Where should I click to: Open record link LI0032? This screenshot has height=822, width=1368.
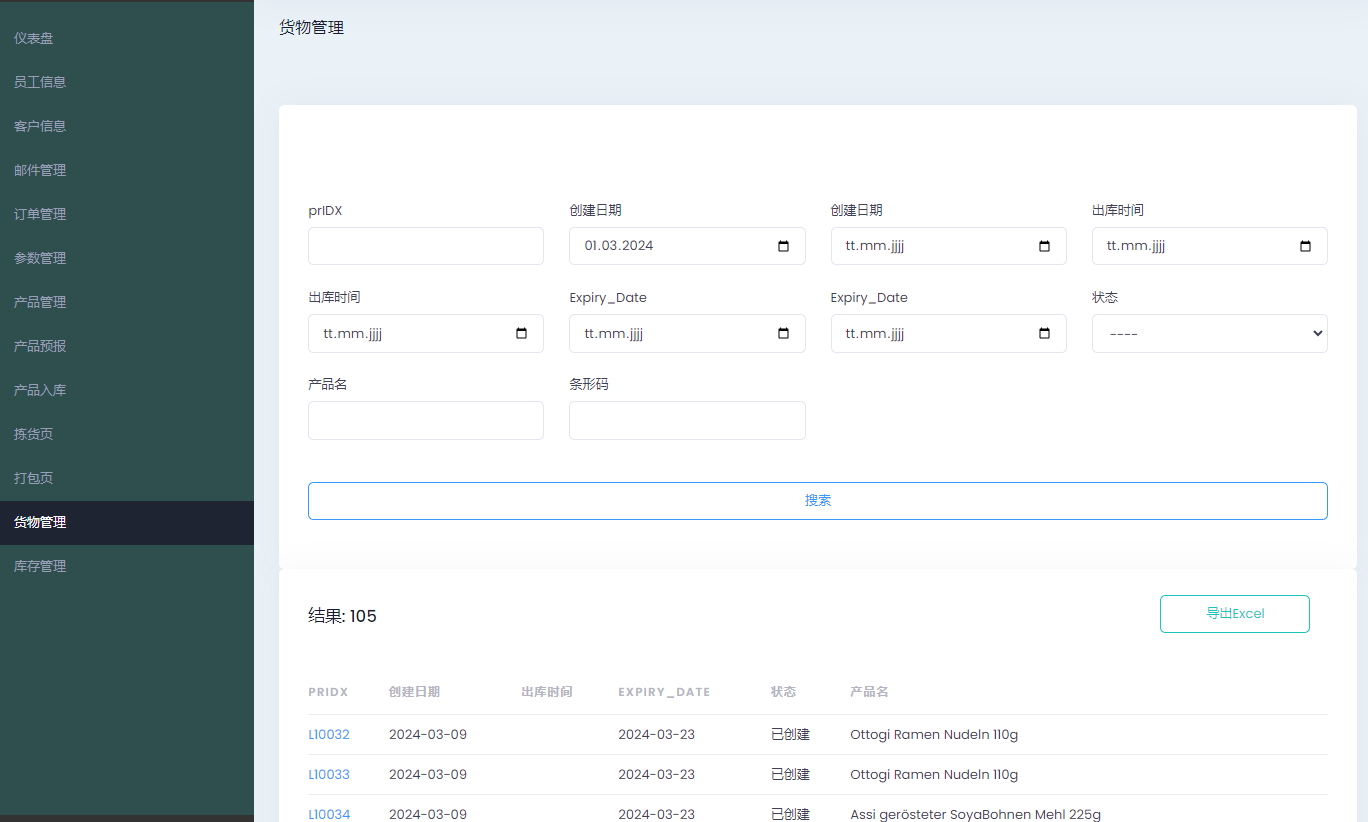329,735
